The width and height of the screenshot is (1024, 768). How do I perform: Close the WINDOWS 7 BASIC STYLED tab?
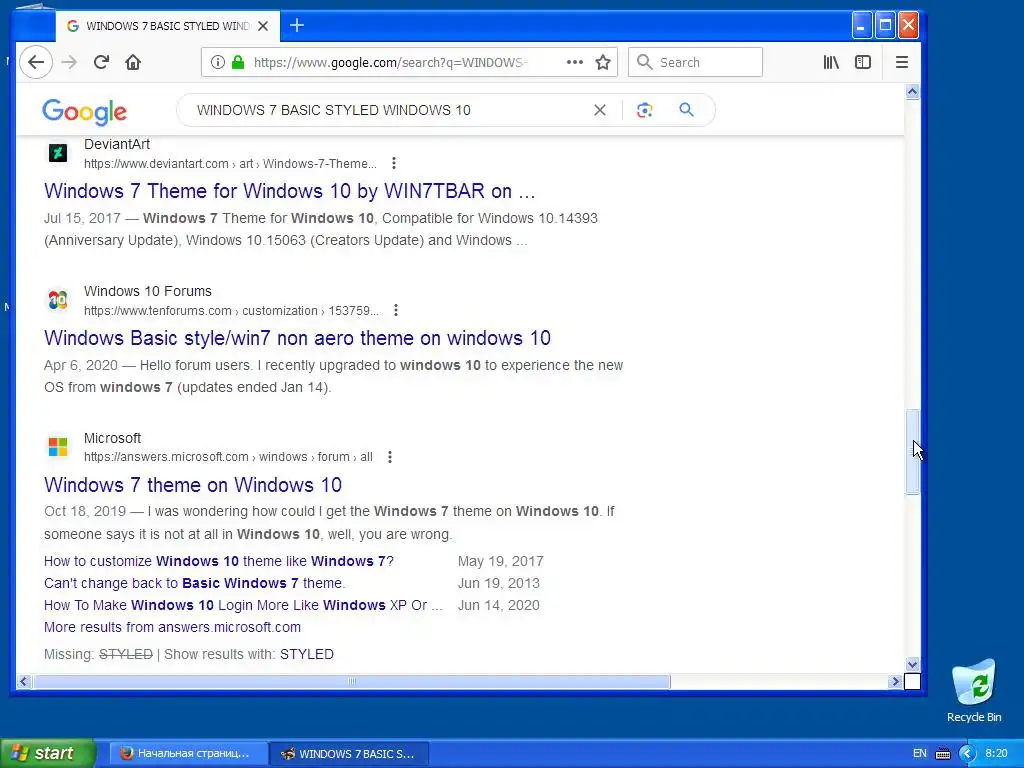click(263, 26)
